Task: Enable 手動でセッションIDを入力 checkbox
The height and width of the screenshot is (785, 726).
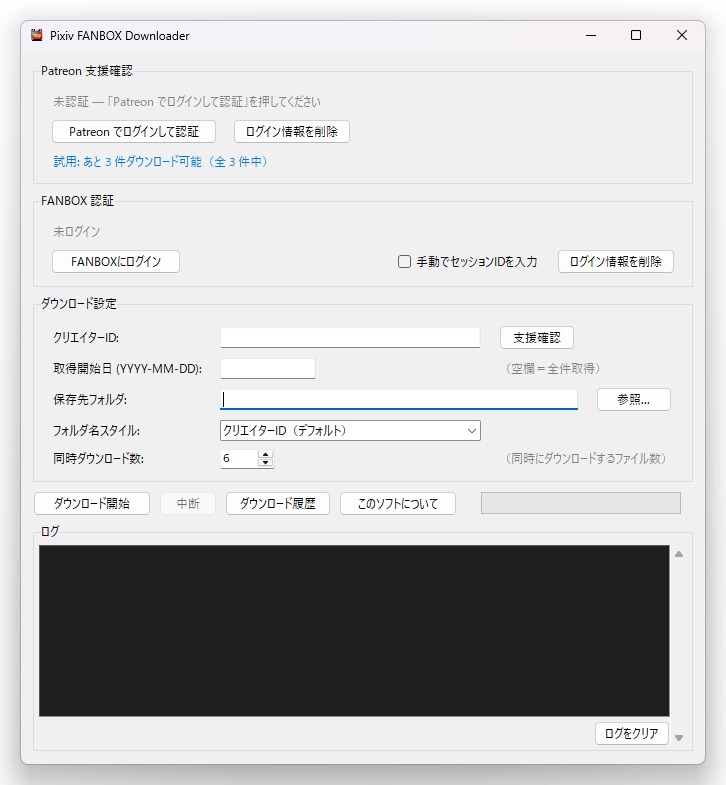Action: [x=405, y=262]
